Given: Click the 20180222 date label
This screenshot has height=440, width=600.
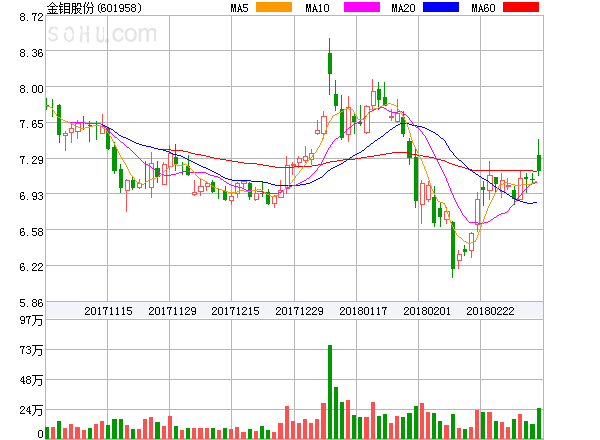Looking at the screenshot, I should point(490,311).
